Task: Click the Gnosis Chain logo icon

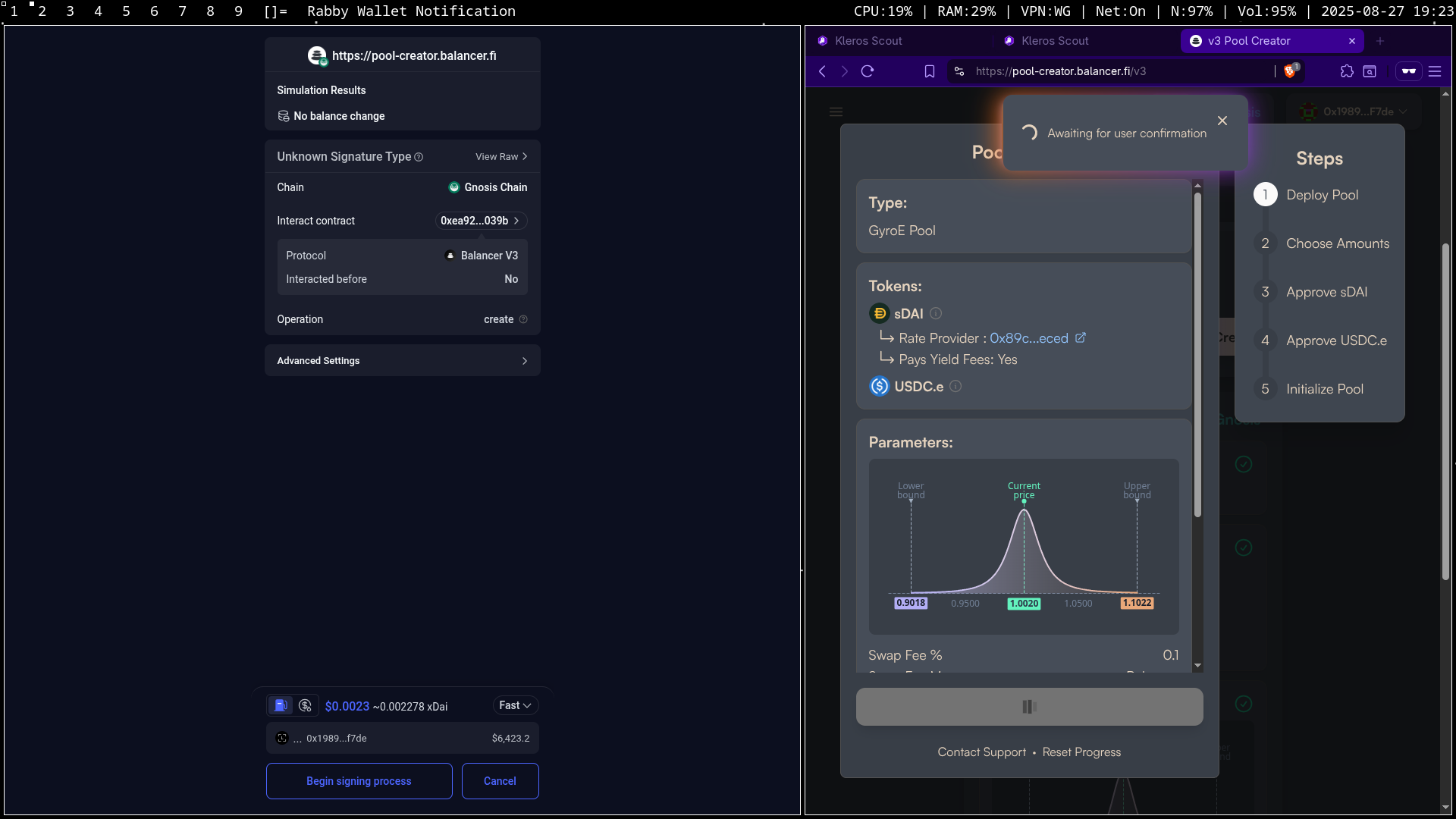Action: click(454, 187)
